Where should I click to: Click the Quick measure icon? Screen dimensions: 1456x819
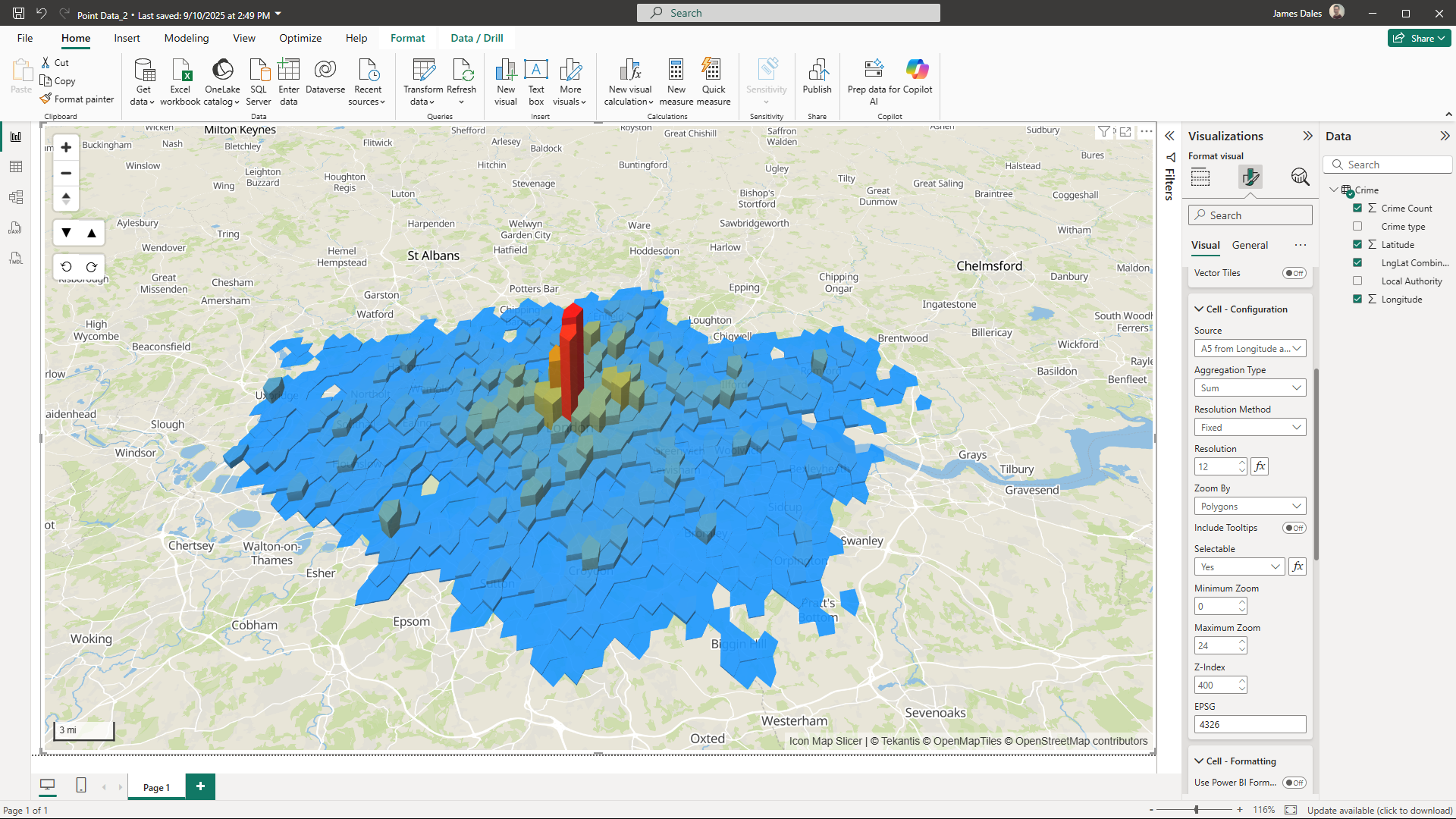coord(712,71)
